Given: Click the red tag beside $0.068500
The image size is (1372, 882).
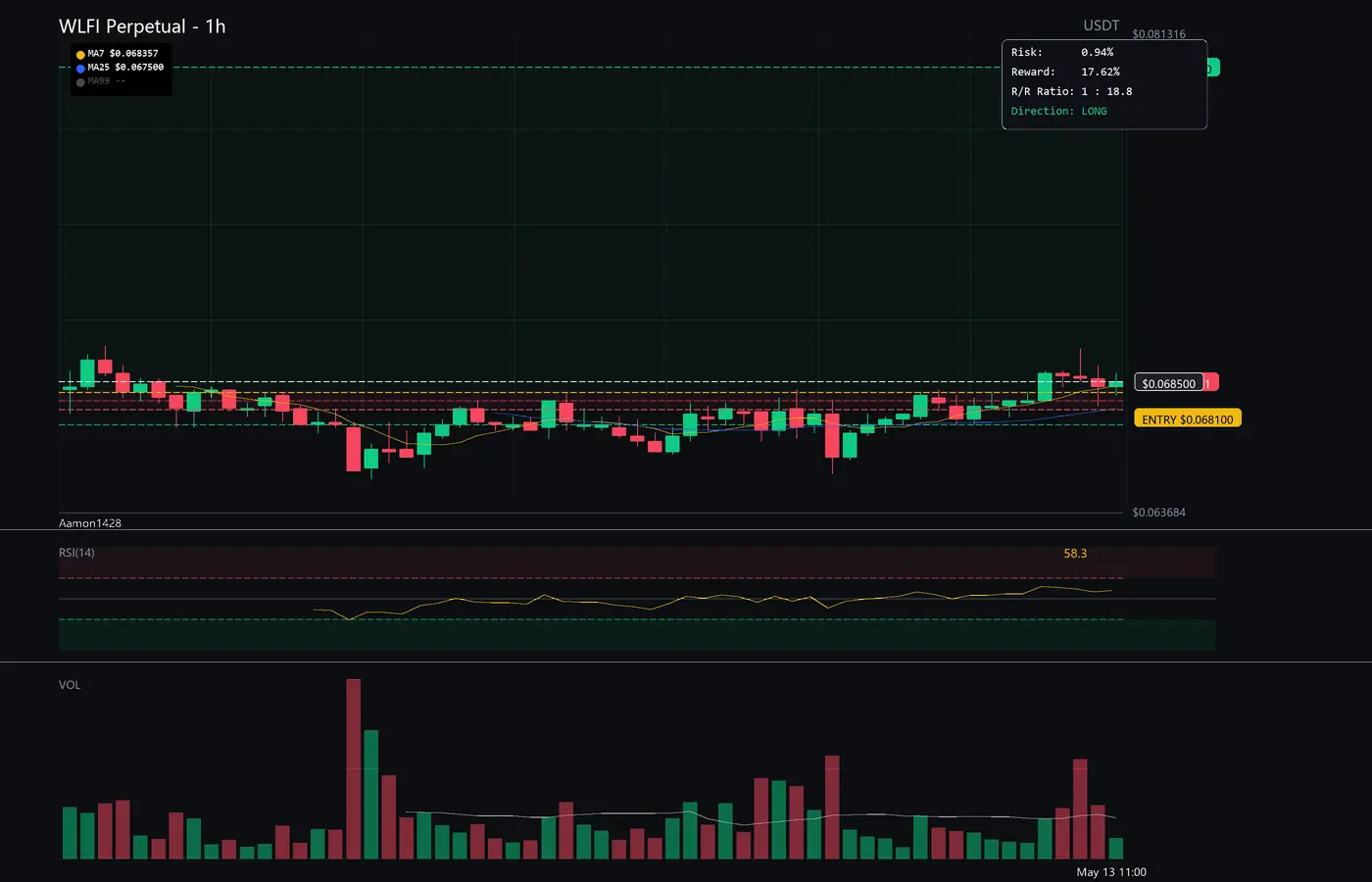Looking at the screenshot, I should [1211, 383].
